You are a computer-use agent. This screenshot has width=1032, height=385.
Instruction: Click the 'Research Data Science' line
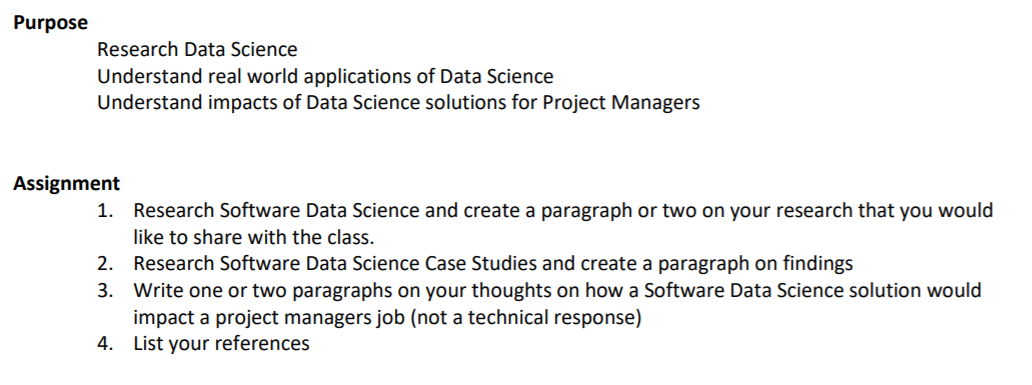coord(197,49)
